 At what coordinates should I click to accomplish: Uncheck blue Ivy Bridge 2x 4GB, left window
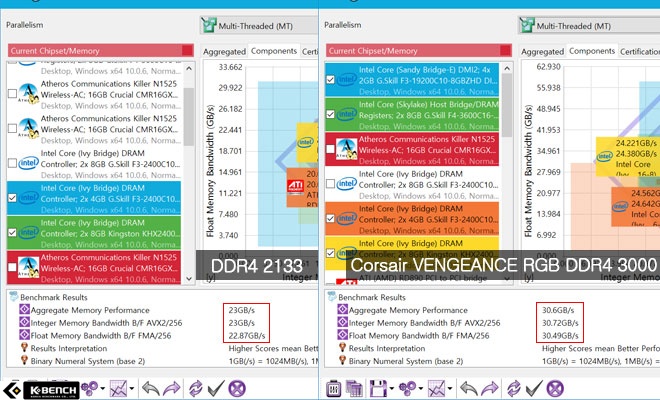[x=12, y=198]
